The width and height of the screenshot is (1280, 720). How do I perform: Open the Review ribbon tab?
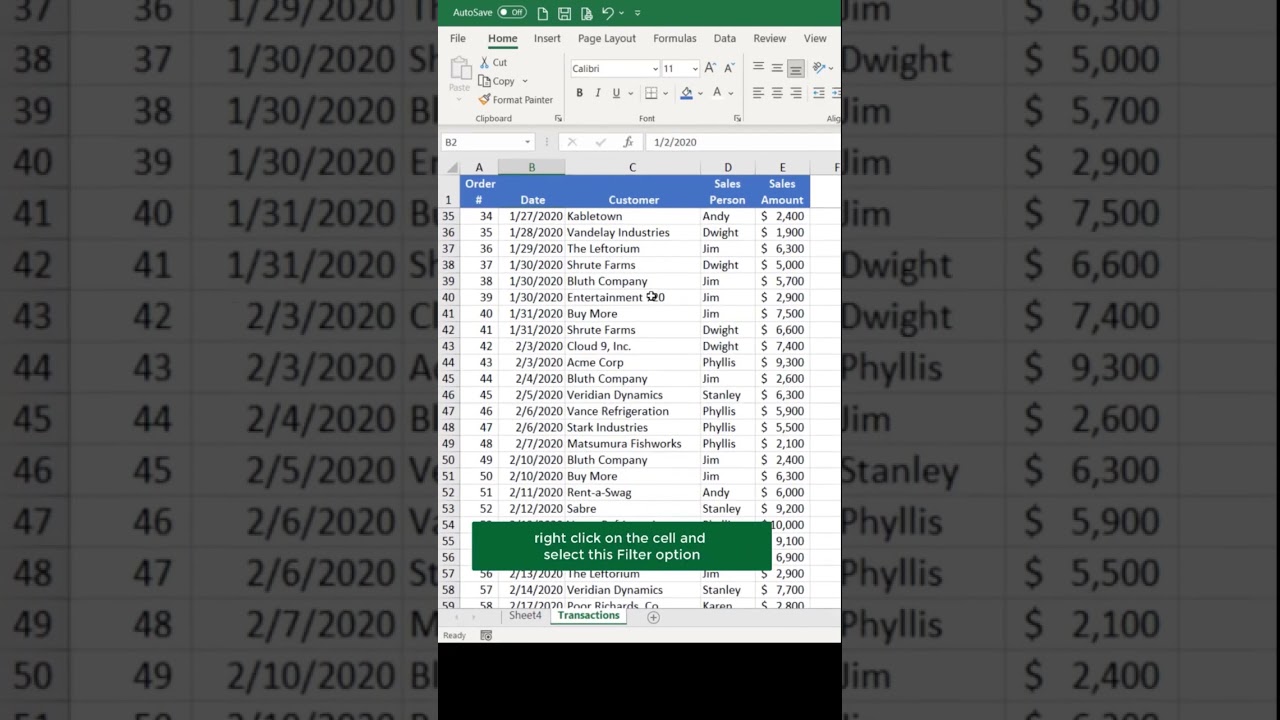(770, 38)
